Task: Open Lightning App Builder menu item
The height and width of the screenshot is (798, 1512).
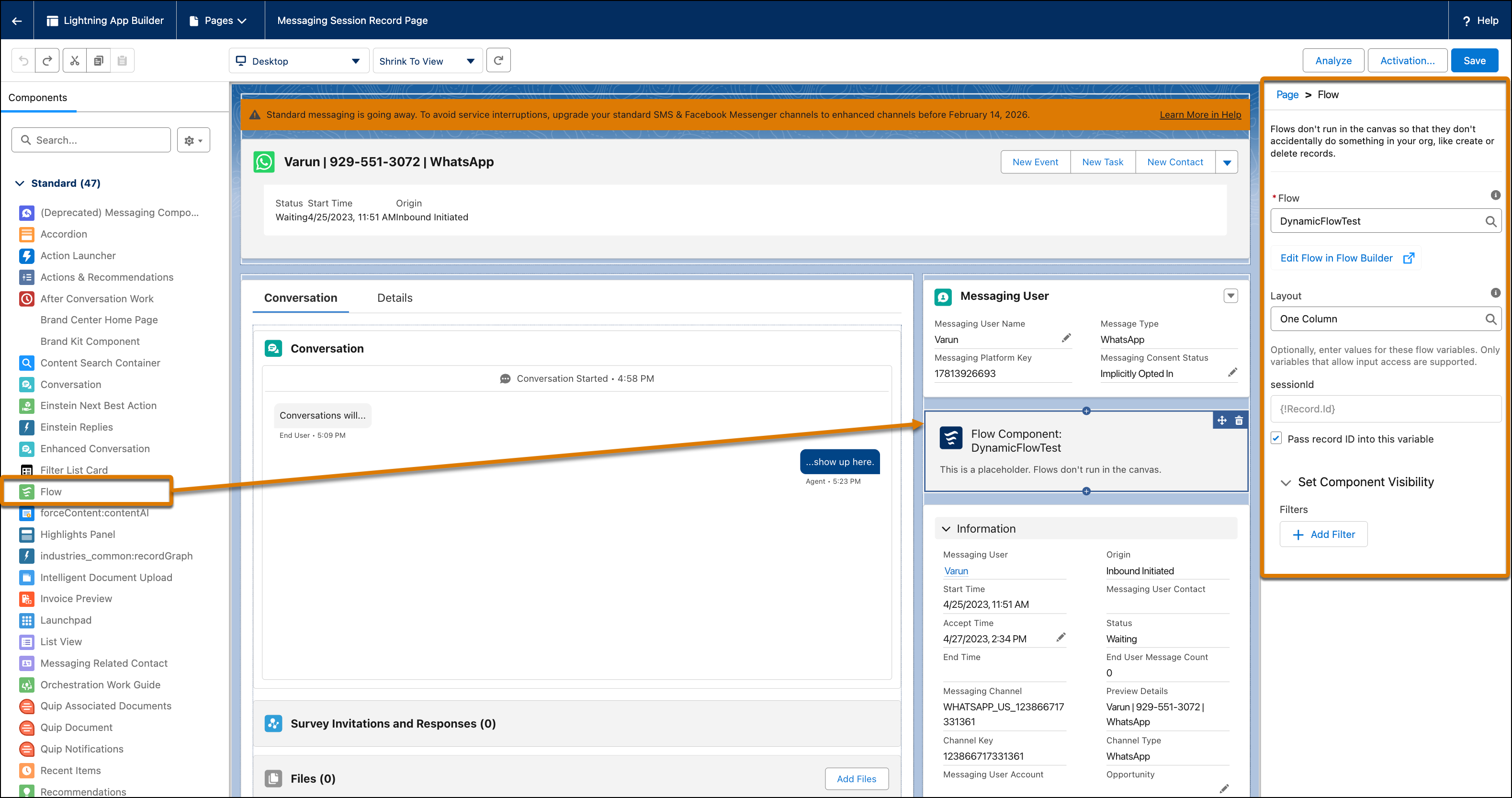Action: [x=105, y=21]
